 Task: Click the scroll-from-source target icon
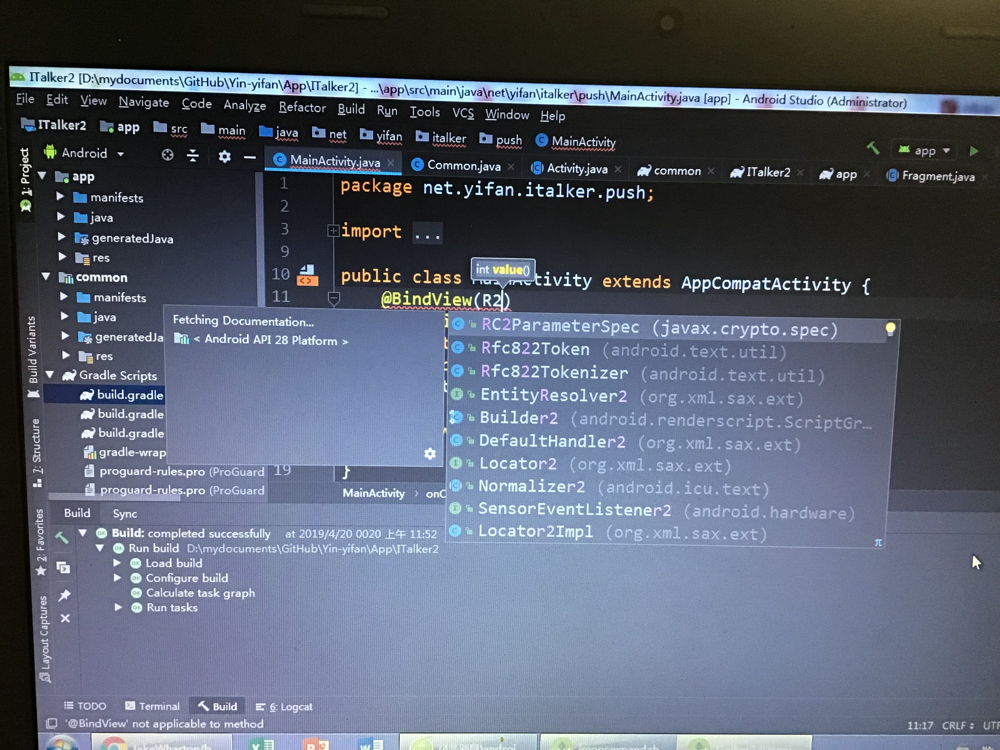point(167,155)
